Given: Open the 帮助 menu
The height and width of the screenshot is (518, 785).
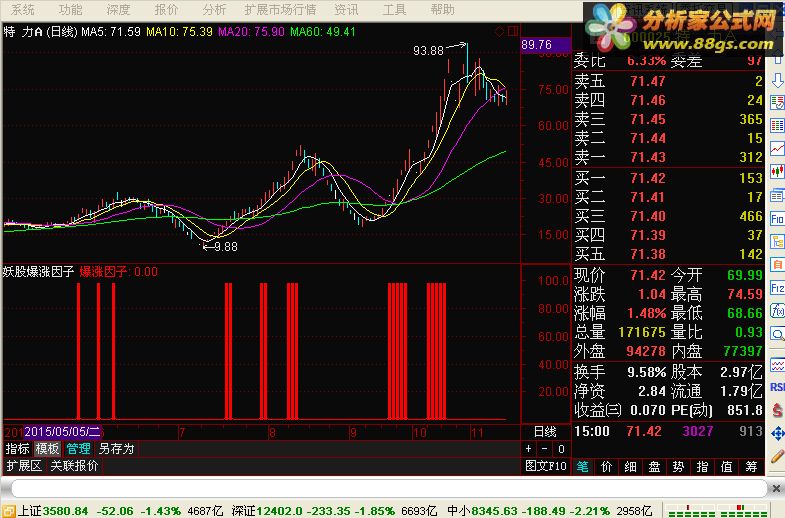Looking at the screenshot, I should pos(443,10).
